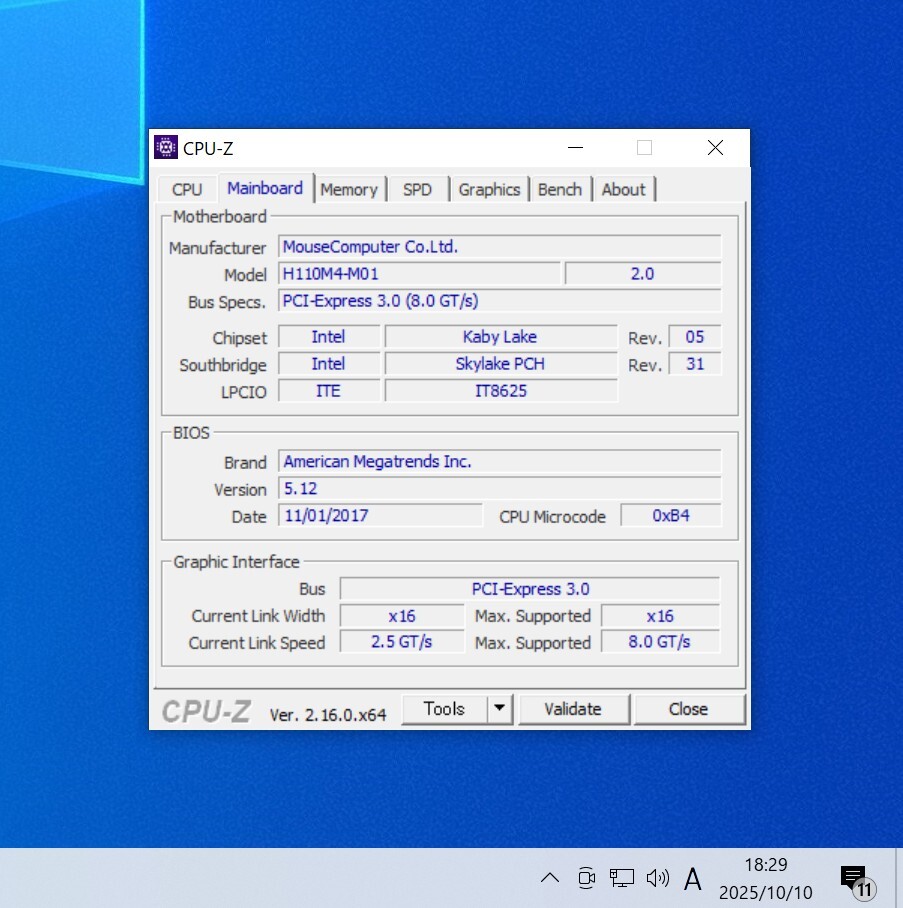
Task: Click the Manufacturer field showing MouseComputer Co.Ltd.
Action: 499,247
